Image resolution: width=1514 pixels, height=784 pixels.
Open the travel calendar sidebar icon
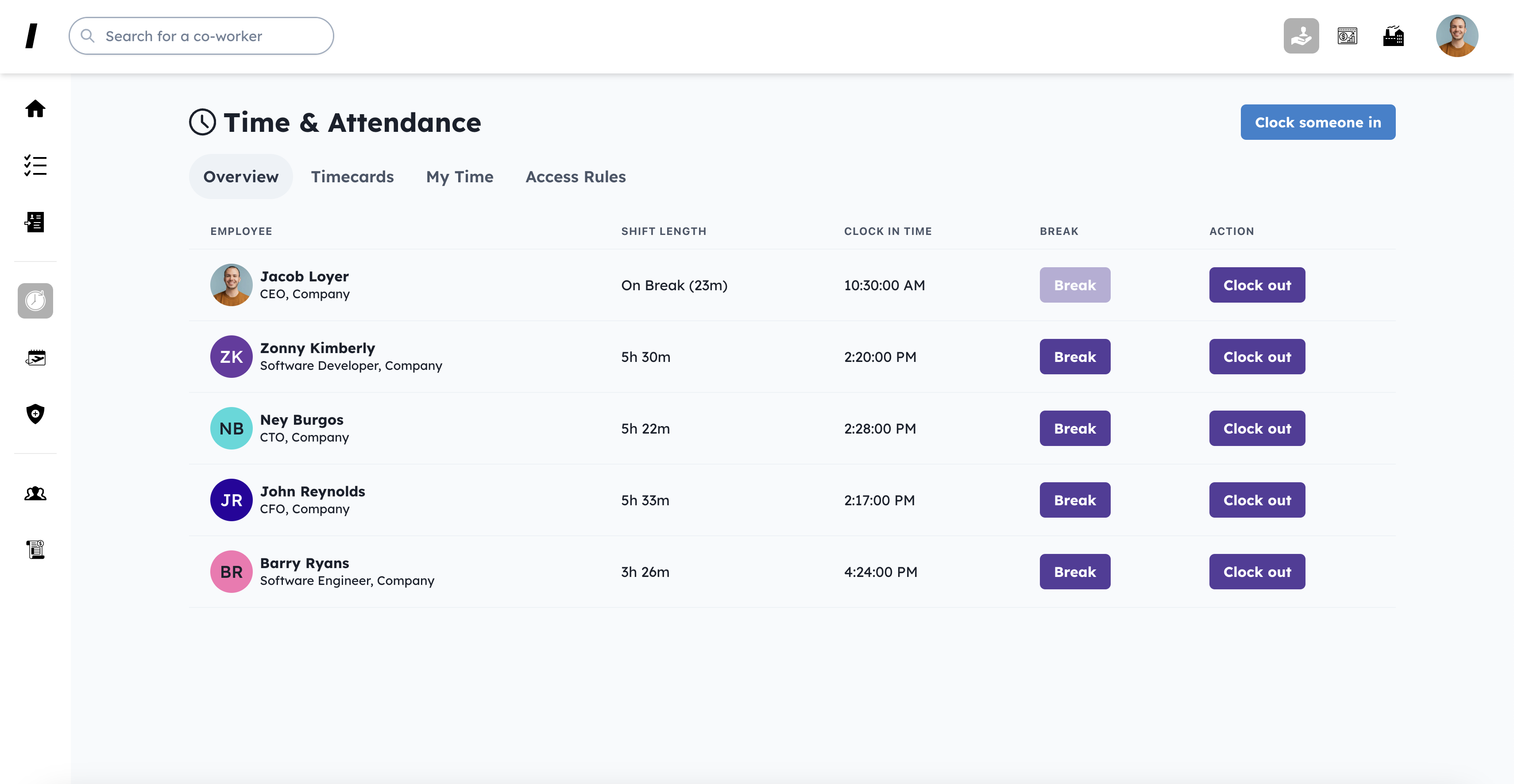pos(35,357)
